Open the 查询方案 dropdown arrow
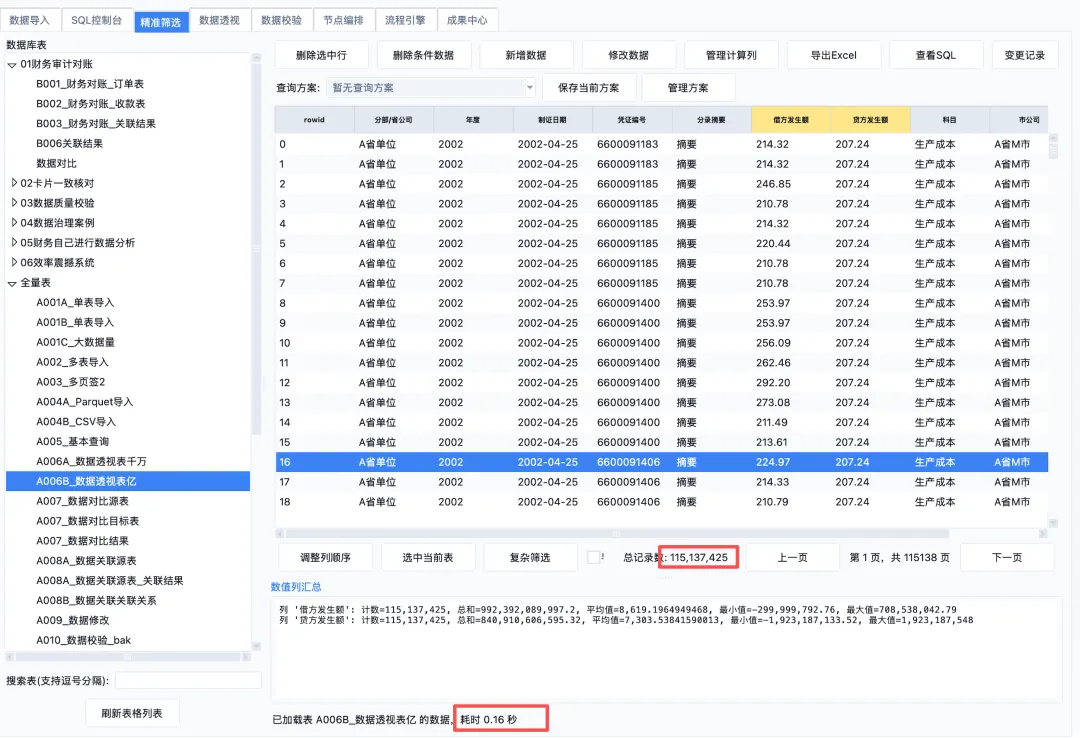Screen dimensions: 1080x738 pyautogui.click(x=530, y=88)
